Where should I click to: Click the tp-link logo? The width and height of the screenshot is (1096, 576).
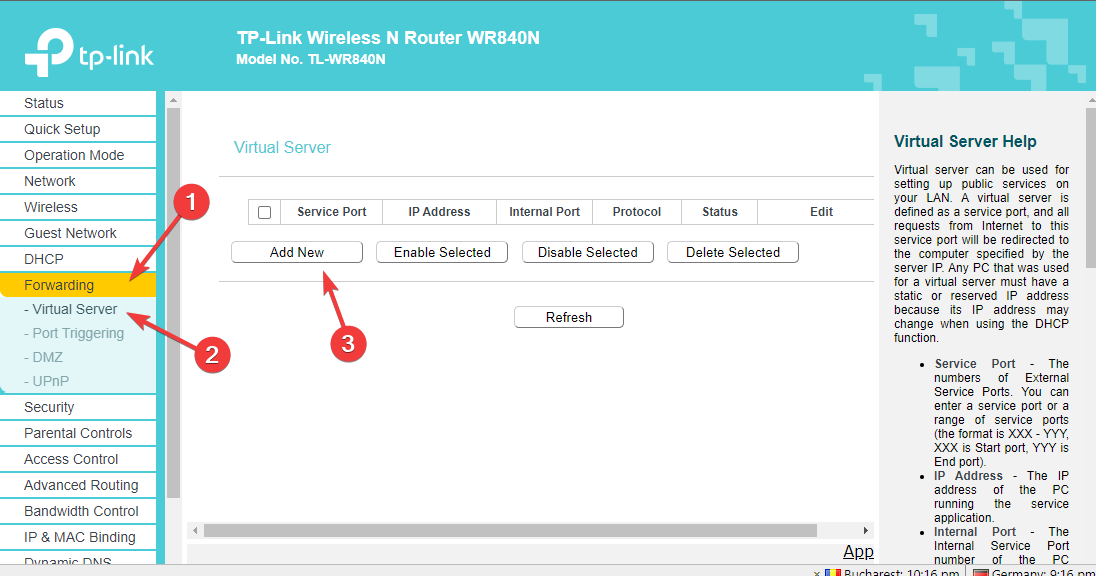(89, 52)
